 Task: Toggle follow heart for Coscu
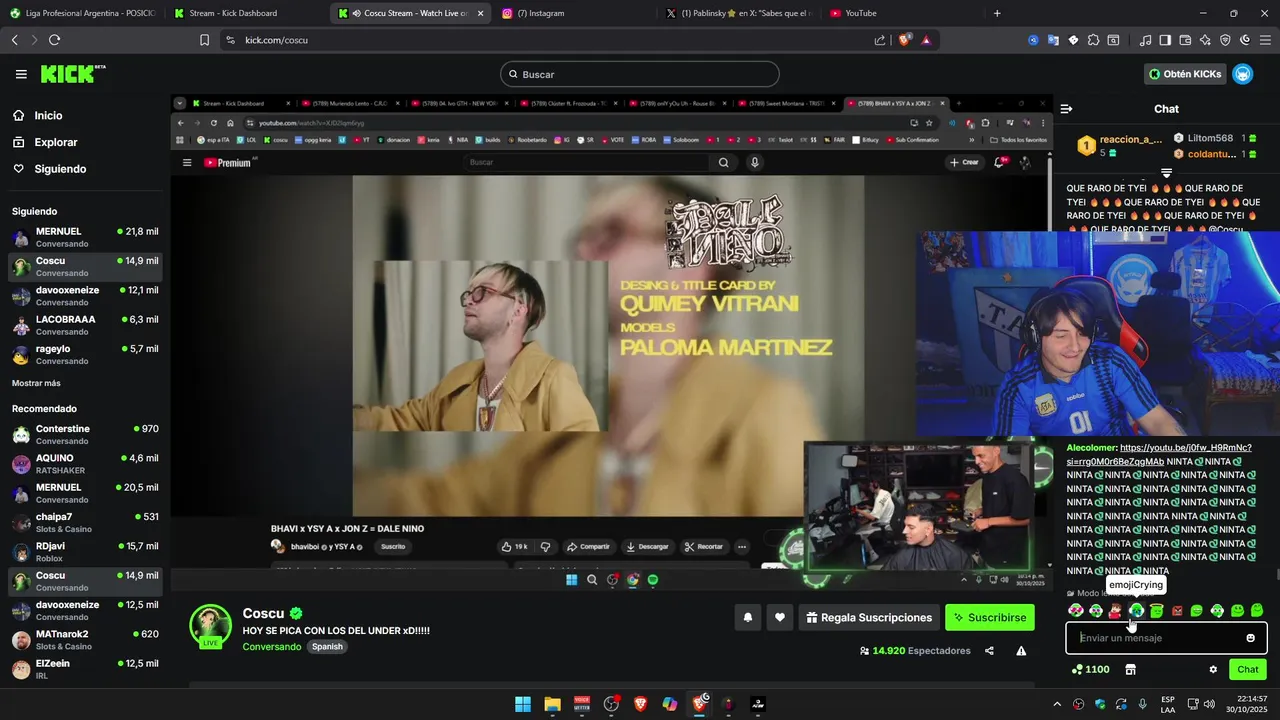780,618
